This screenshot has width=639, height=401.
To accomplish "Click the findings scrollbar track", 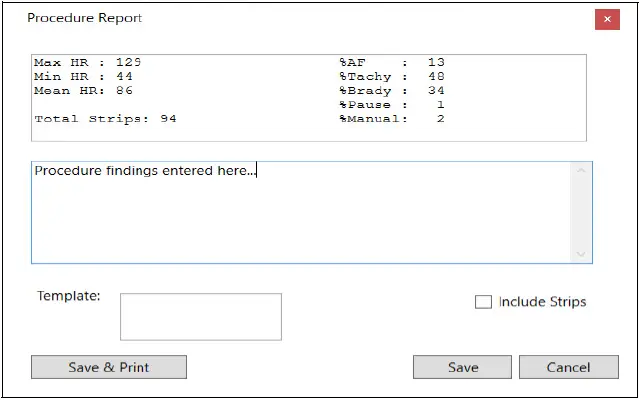I will point(581,212).
